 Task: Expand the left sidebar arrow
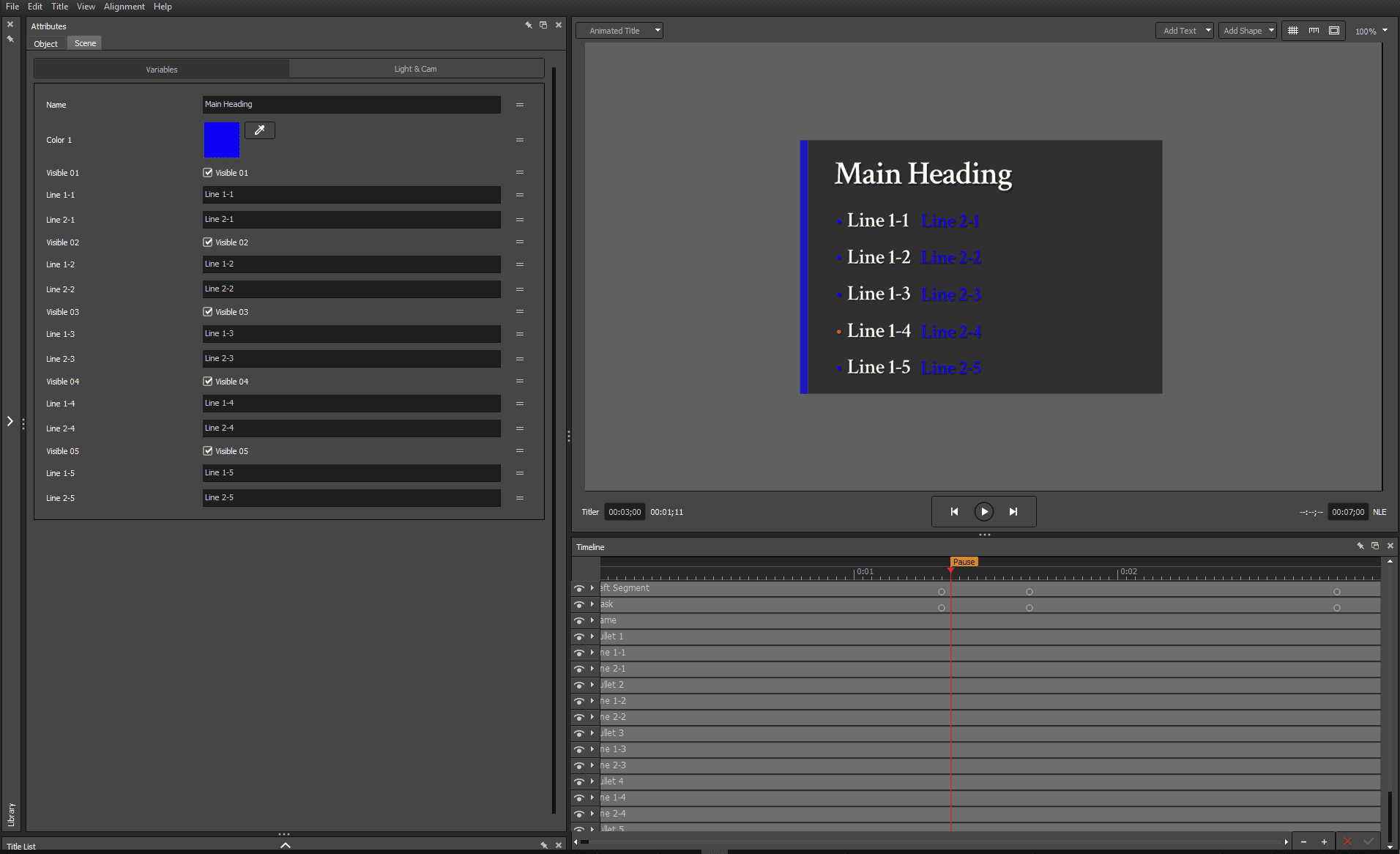[10, 421]
